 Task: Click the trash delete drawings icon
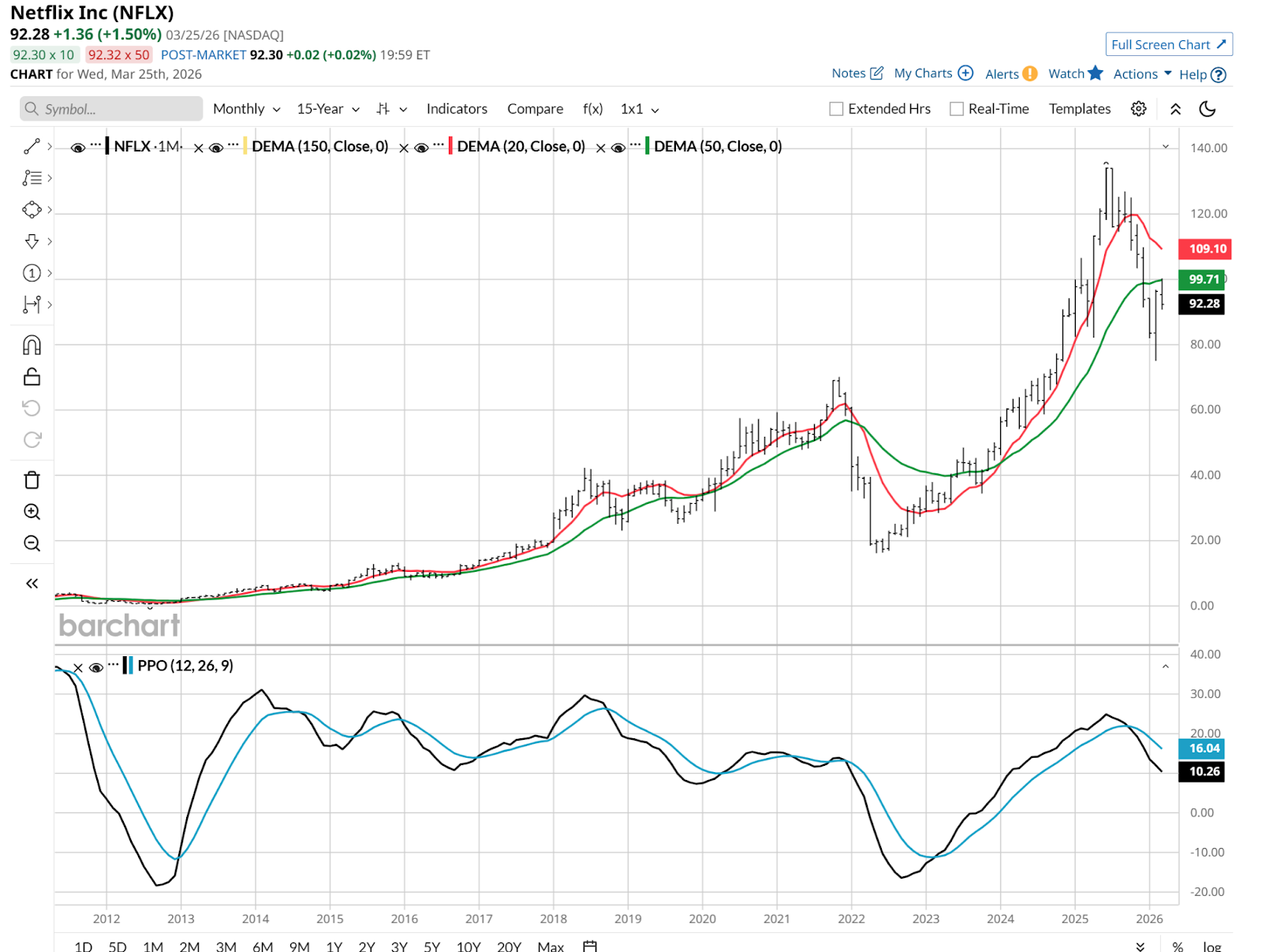pos(32,480)
